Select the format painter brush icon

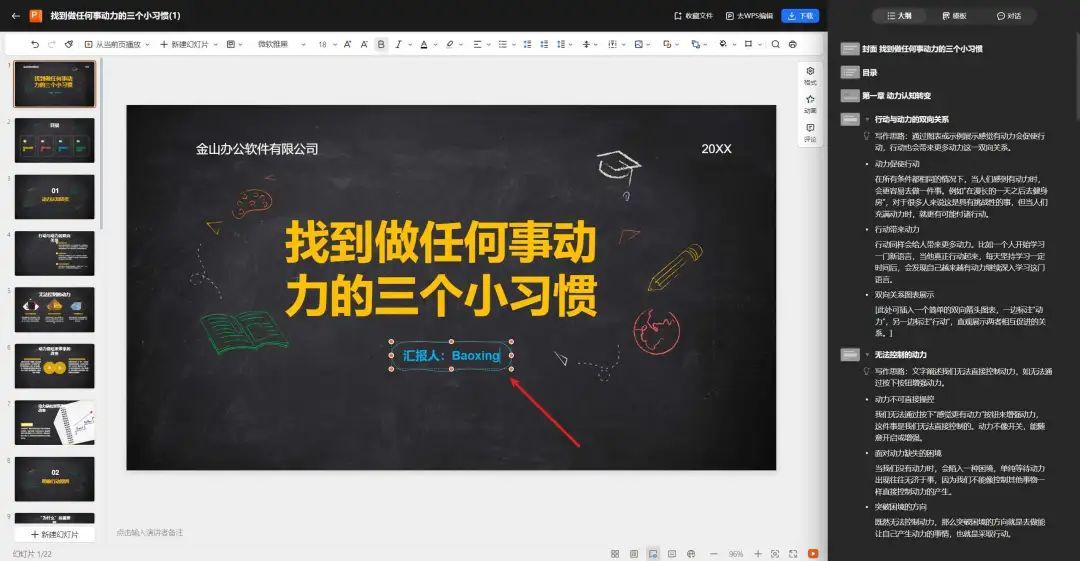click(x=68, y=44)
